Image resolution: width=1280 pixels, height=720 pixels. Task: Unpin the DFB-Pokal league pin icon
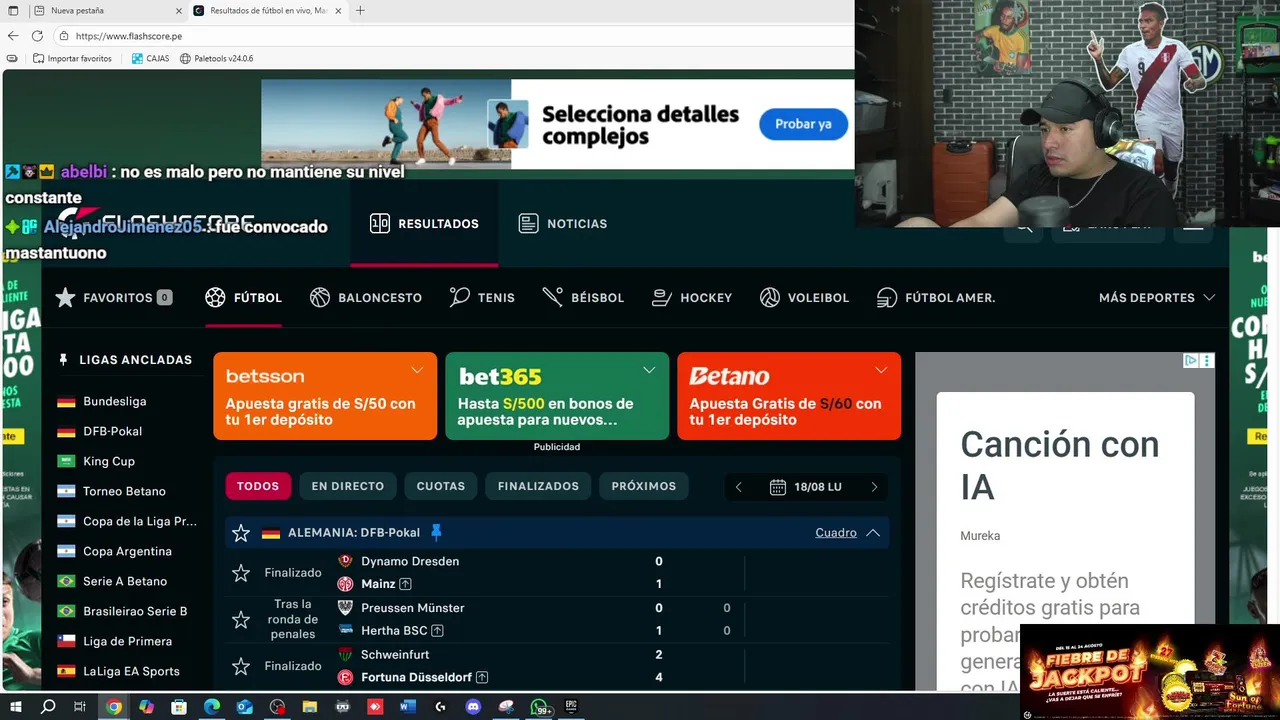coord(435,532)
